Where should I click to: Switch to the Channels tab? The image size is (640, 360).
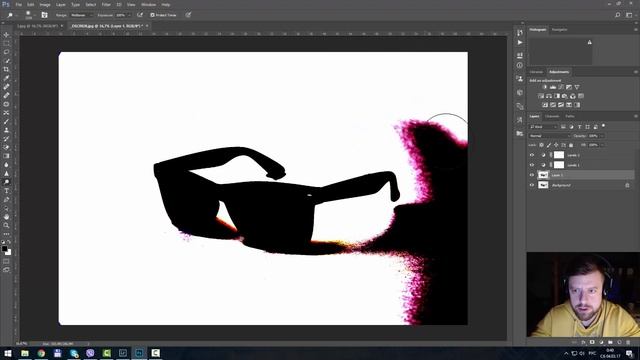pos(552,116)
